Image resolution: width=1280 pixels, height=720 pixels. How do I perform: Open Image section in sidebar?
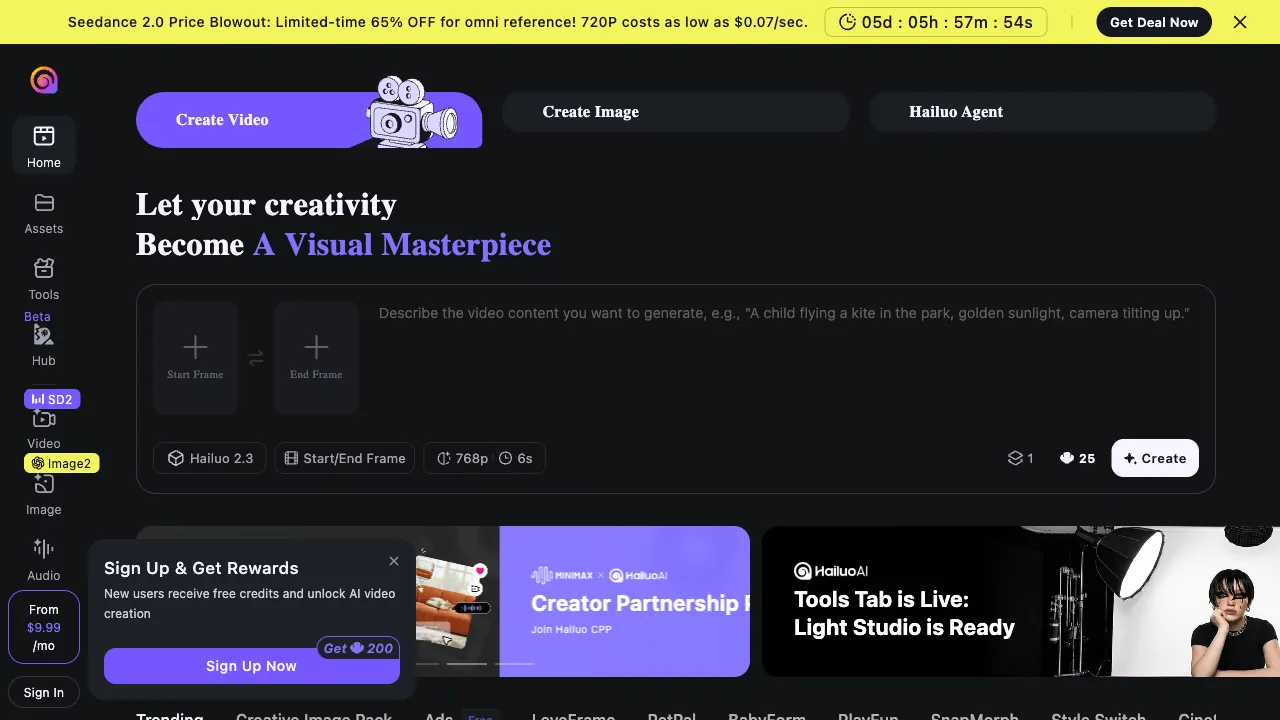(x=44, y=496)
